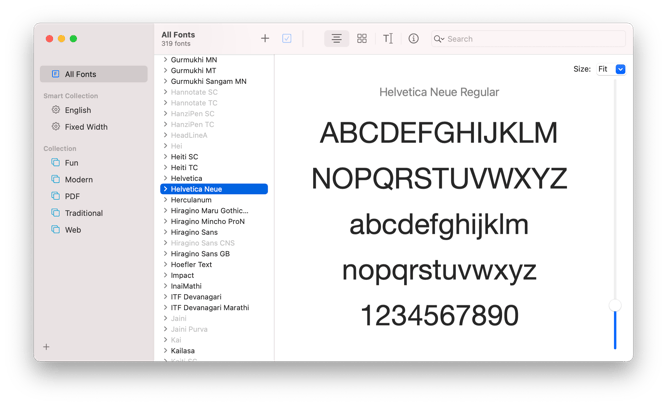667x406 pixels.
Task: Expand the Gurmukhi MN font family
Action: point(165,60)
